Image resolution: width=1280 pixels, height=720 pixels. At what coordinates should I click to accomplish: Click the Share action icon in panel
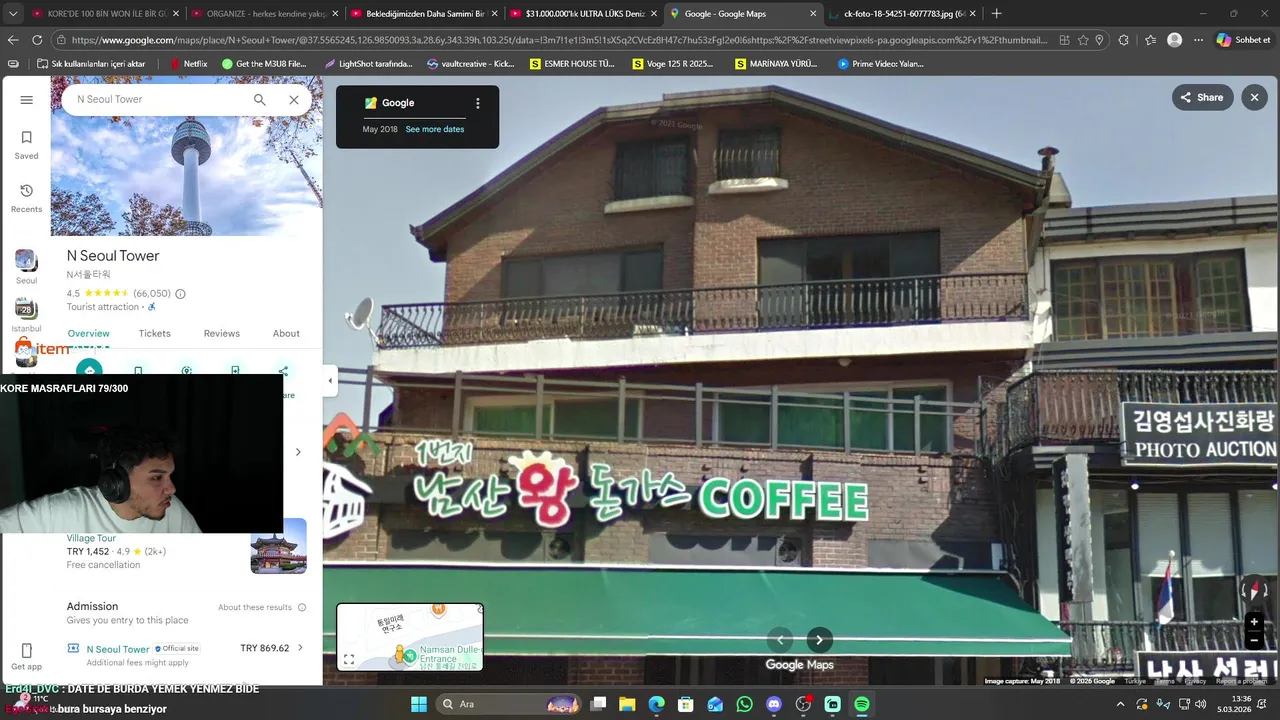click(283, 371)
